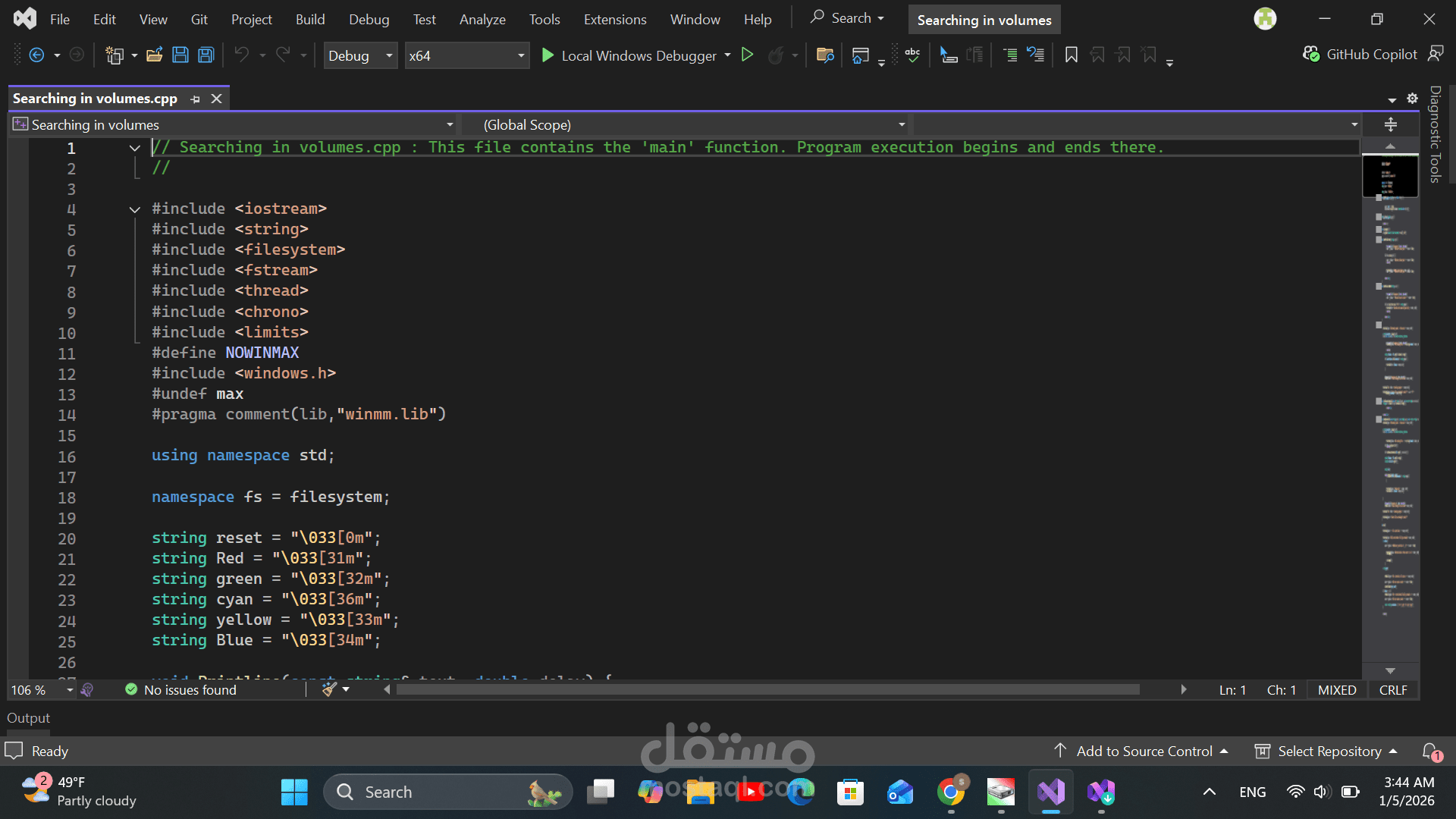Toggle the pin on Searching in volumes.cpp tab
This screenshot has height=819, width=1456.
(196, 99)
